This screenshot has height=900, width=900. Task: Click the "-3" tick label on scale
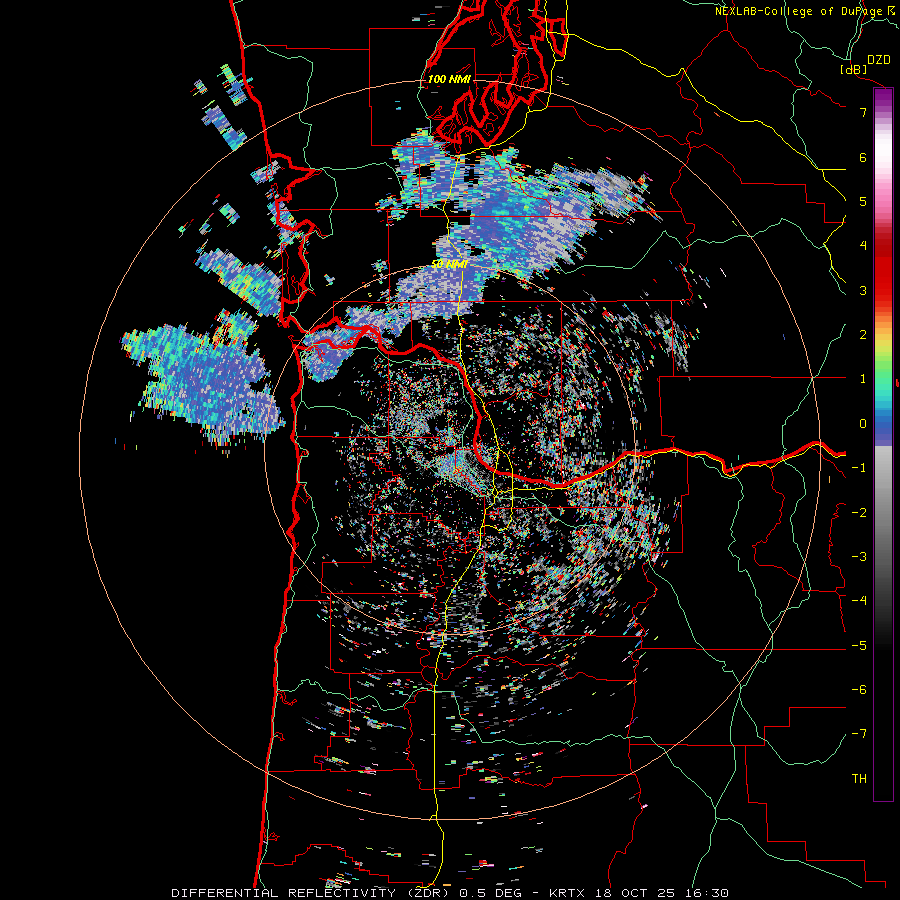(x=859, y=557)
